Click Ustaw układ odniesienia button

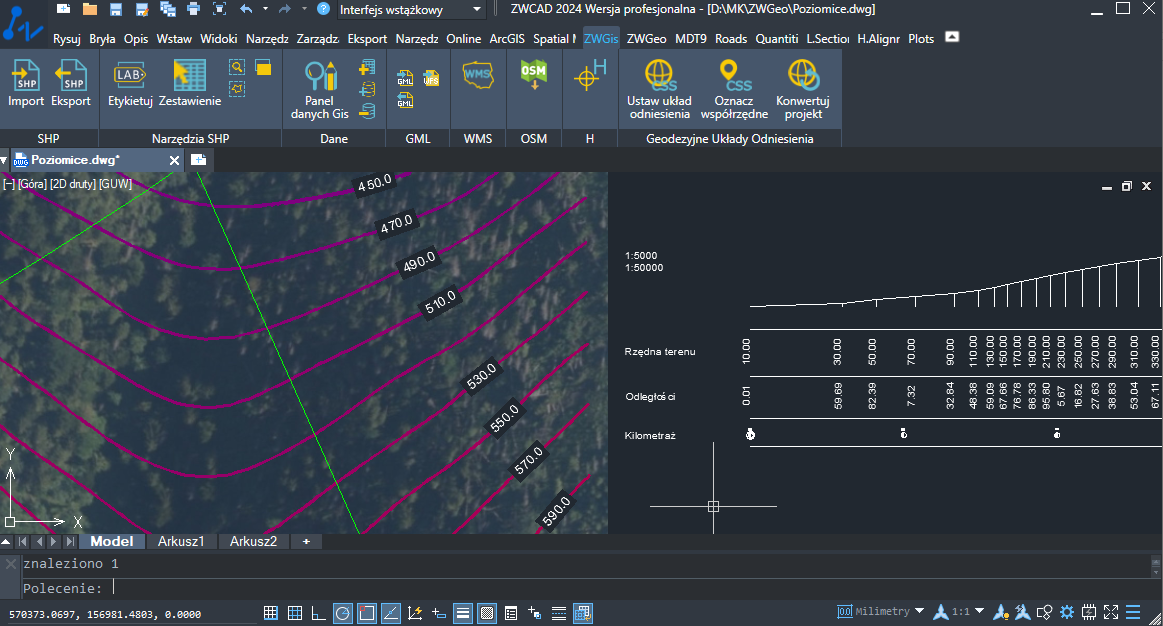pos(659,90)
